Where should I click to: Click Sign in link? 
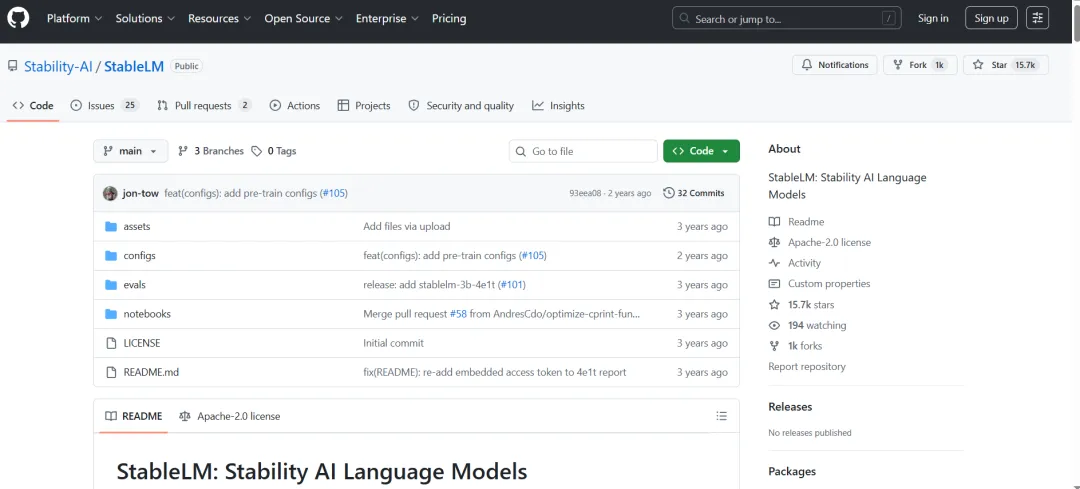933,19
